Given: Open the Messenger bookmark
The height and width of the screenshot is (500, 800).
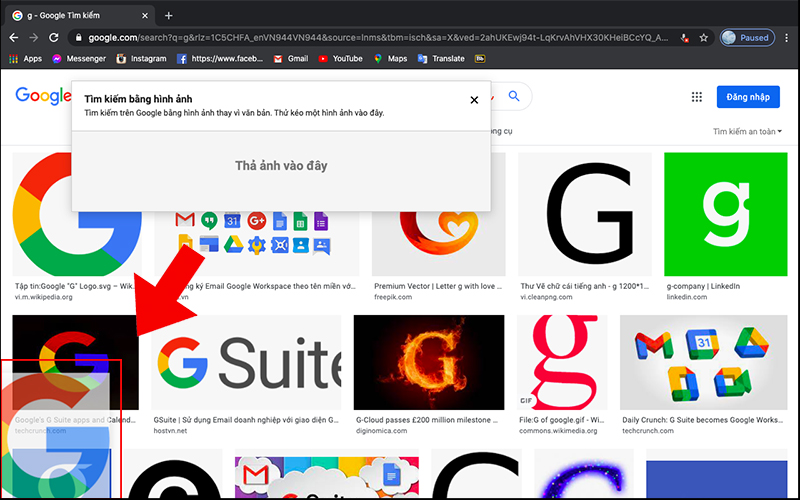Looking at the screenshot, I should [79, 59].
